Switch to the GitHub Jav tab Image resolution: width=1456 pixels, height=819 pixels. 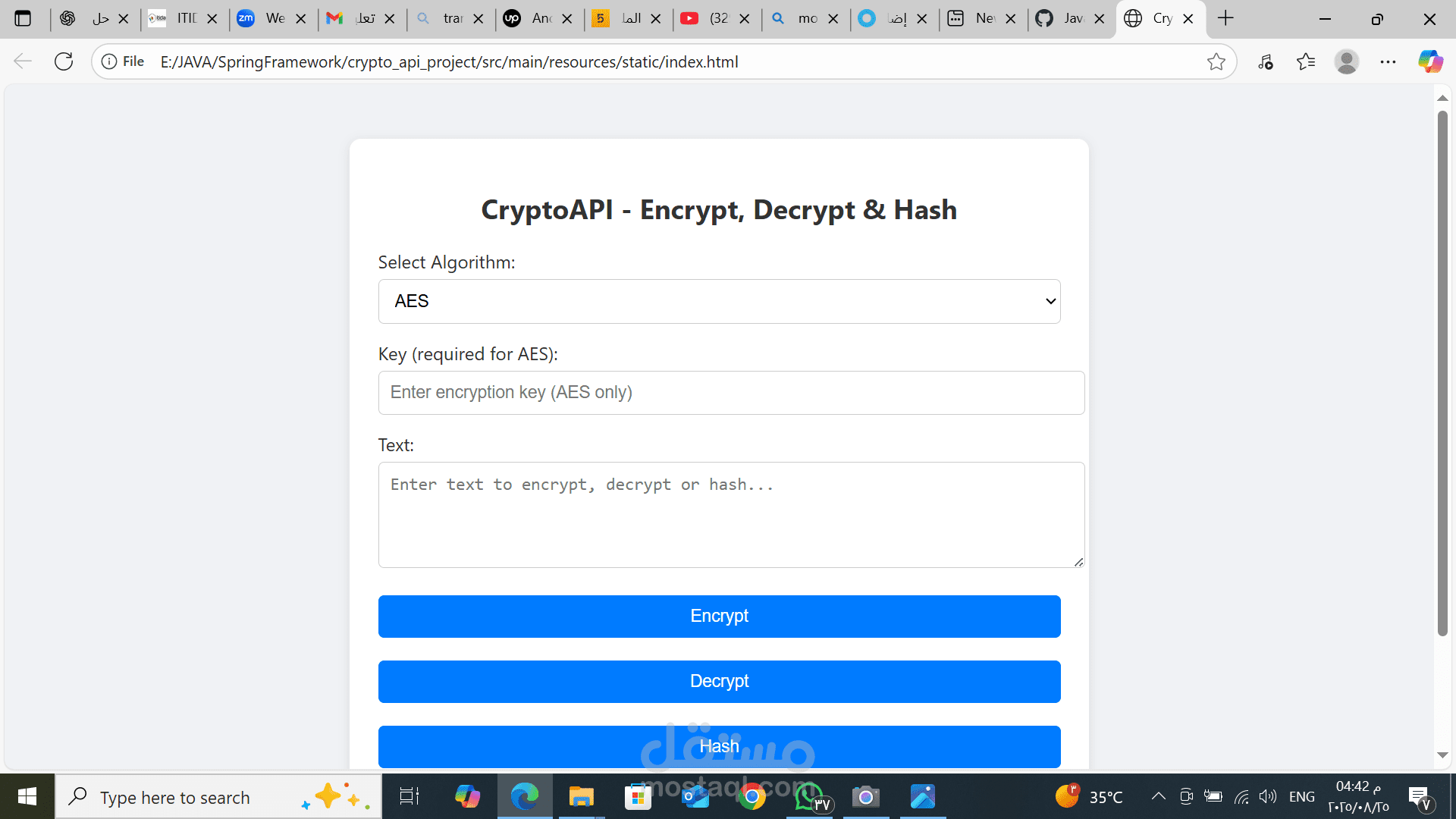point(1071,18)
